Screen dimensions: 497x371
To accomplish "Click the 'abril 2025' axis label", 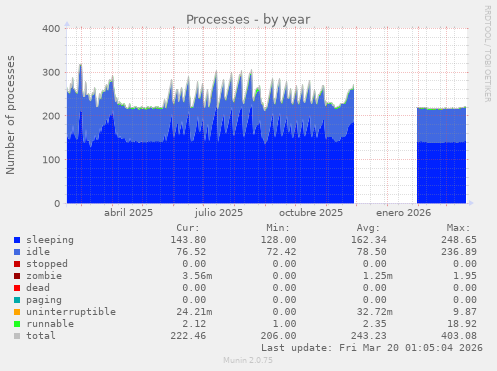I will coord(128,213).
